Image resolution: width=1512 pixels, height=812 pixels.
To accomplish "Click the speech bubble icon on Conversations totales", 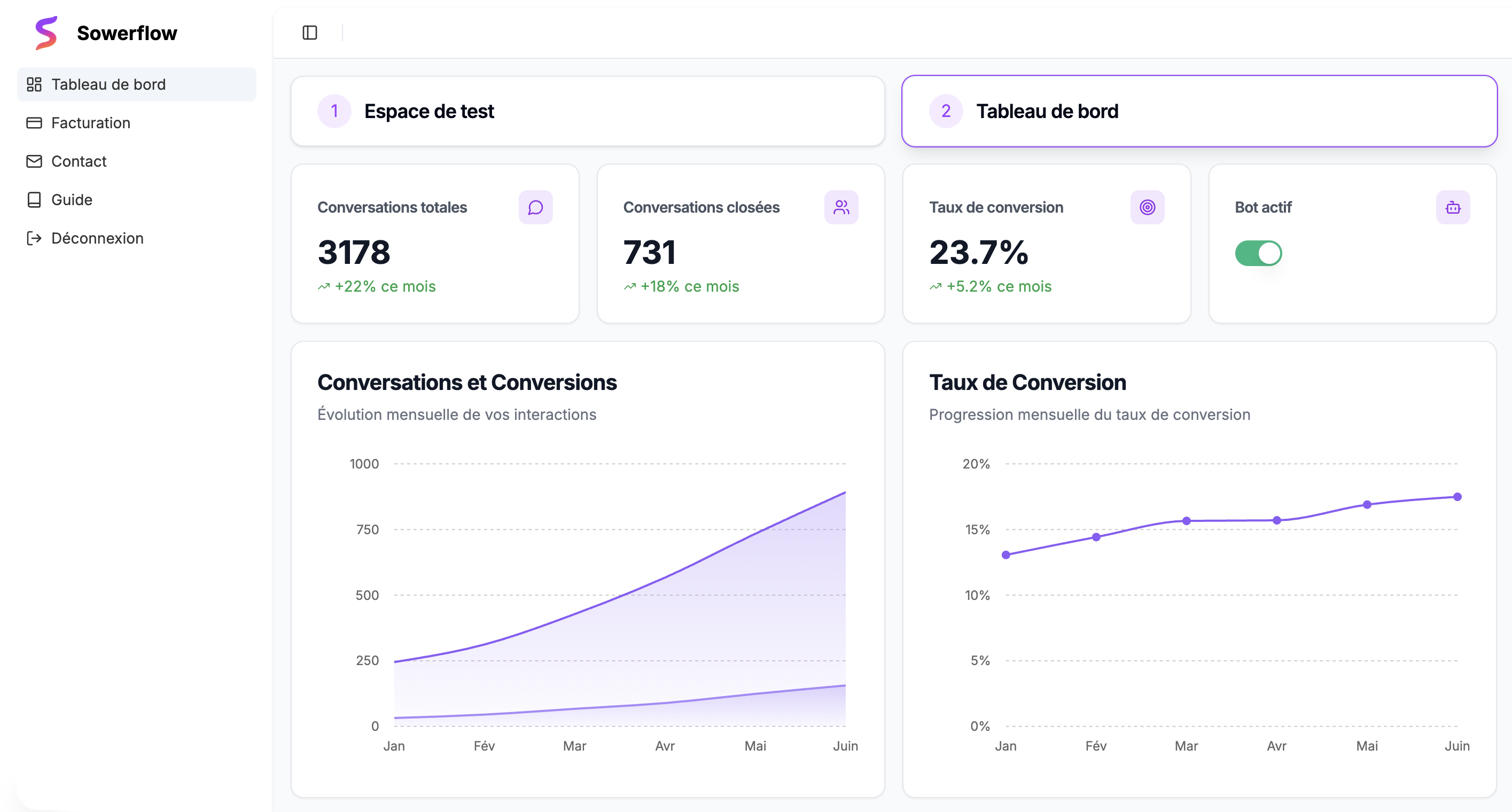I will (x=535, y=207).
